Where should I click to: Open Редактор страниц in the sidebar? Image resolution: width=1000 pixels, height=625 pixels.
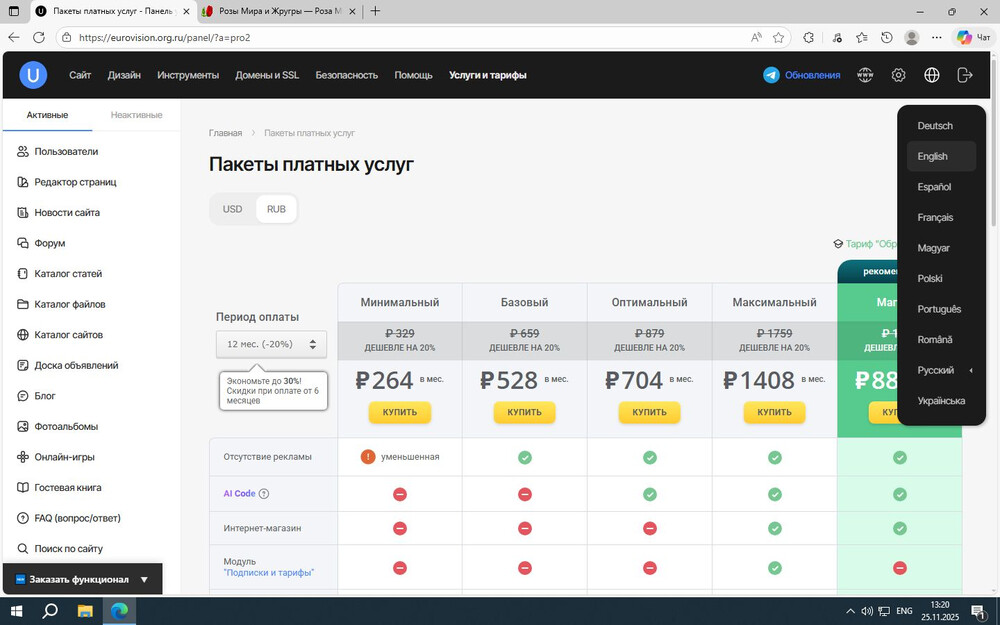(75, 182)
